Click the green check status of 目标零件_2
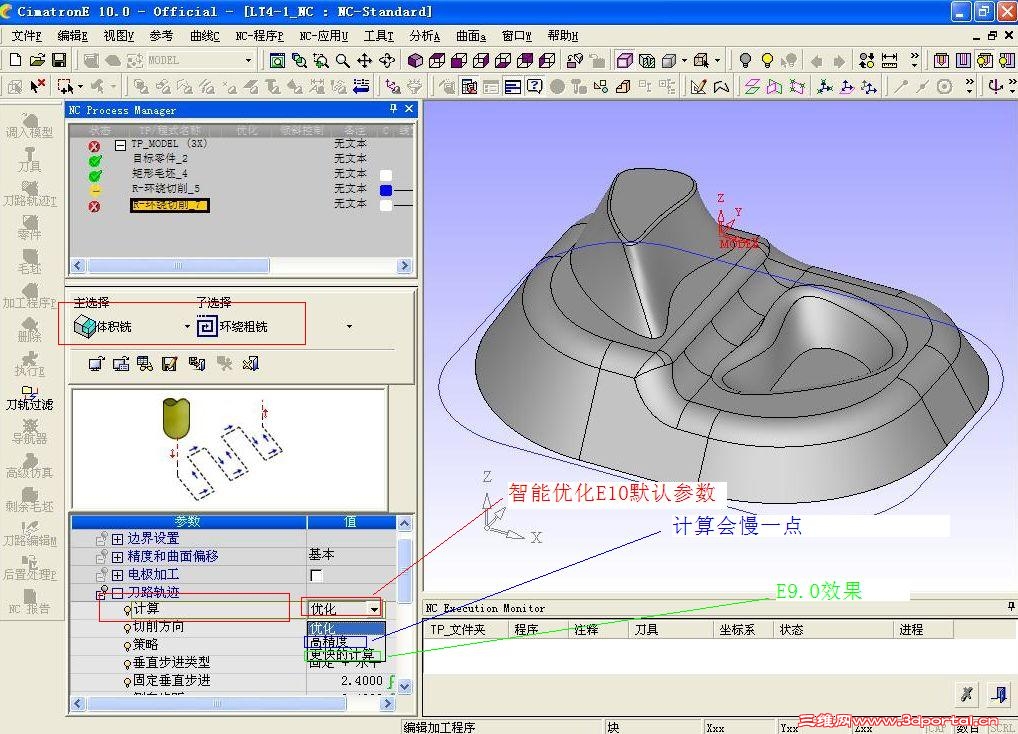This screenshot has width=1018, height=734. tap(95, 160)
